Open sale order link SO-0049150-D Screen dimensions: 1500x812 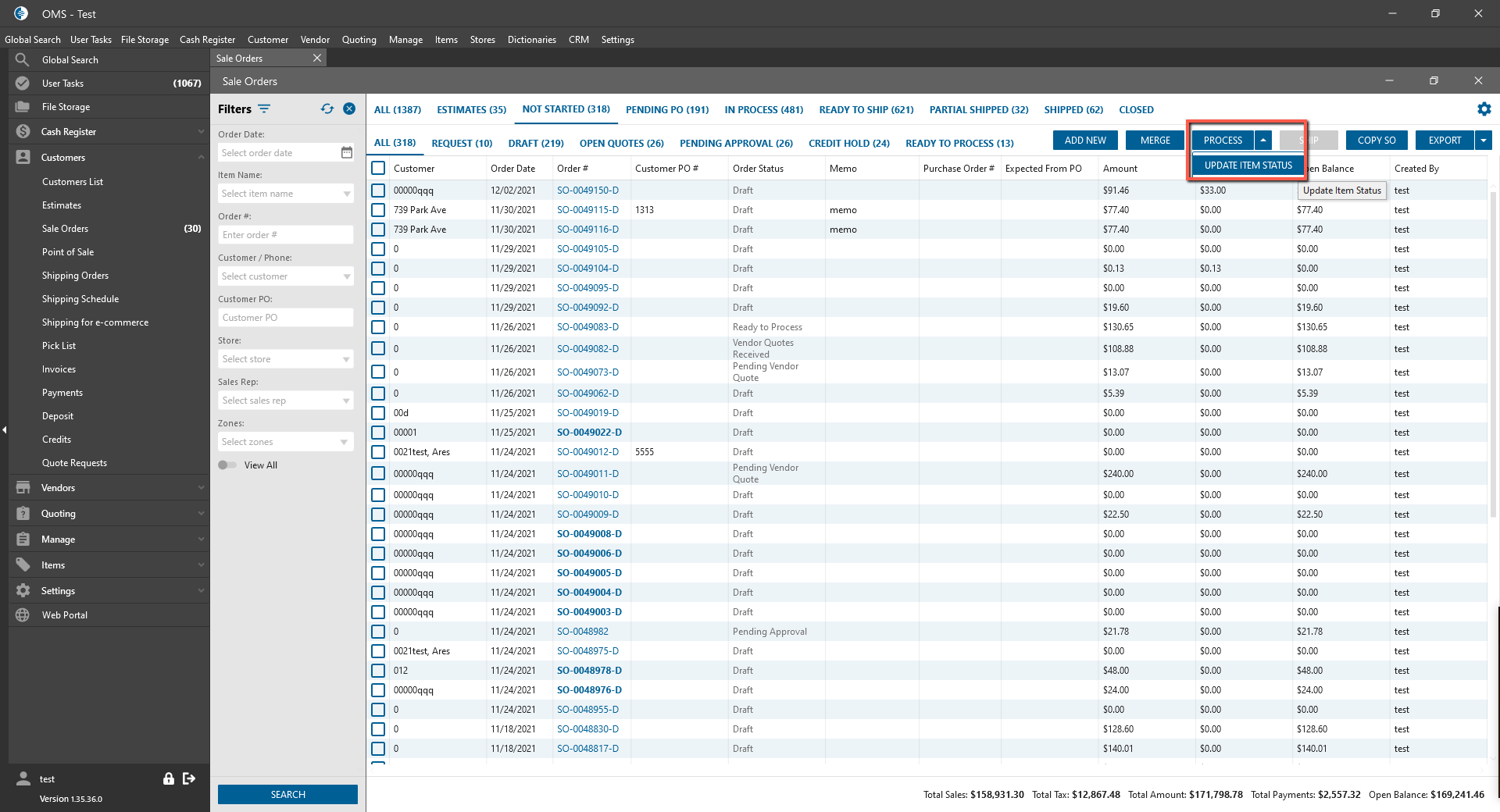(x=587, y=191)
